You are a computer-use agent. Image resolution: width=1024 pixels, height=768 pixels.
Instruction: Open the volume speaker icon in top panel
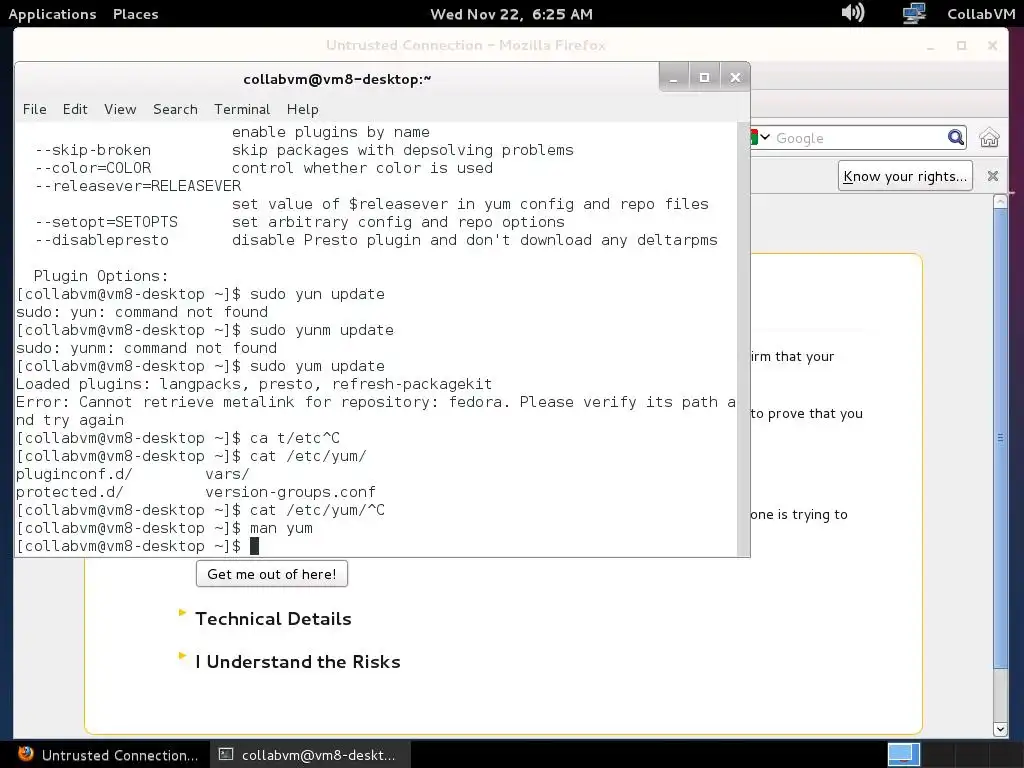pyautogui.click(x=853, y=12)
